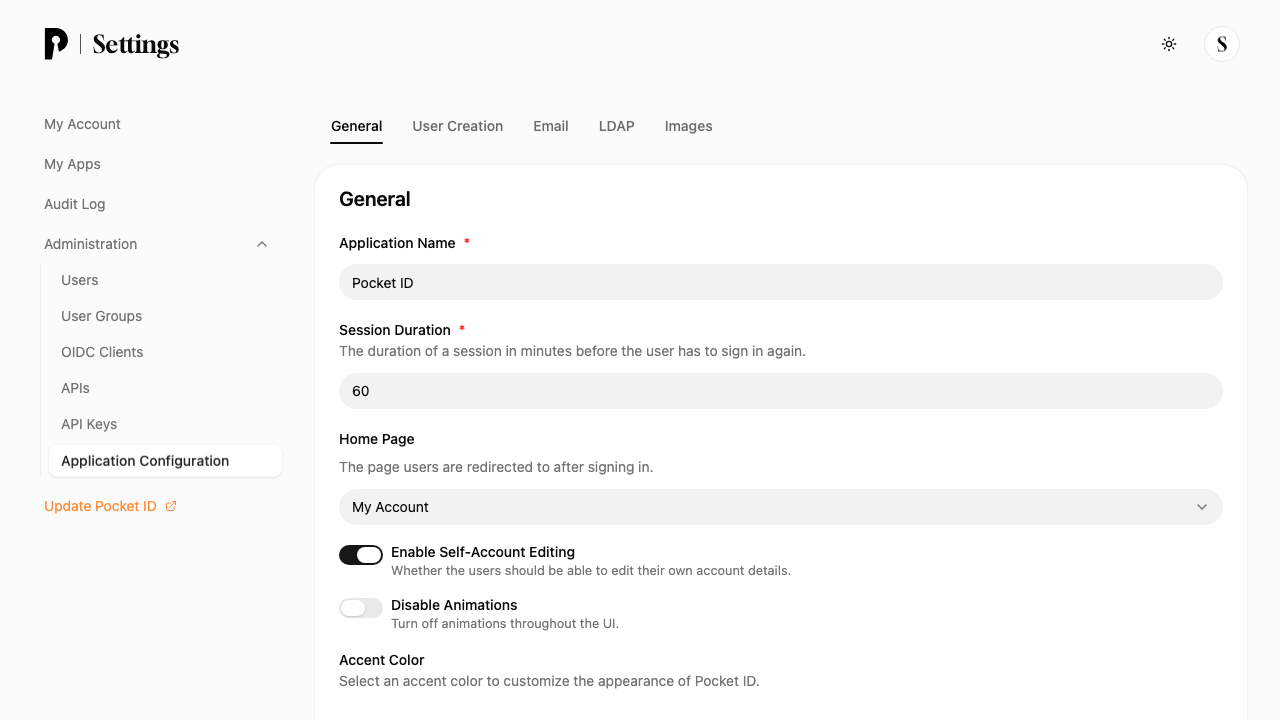Go to the Images tab
The height and width of the screenshot is (720, 1280).
tap(689, 126)
